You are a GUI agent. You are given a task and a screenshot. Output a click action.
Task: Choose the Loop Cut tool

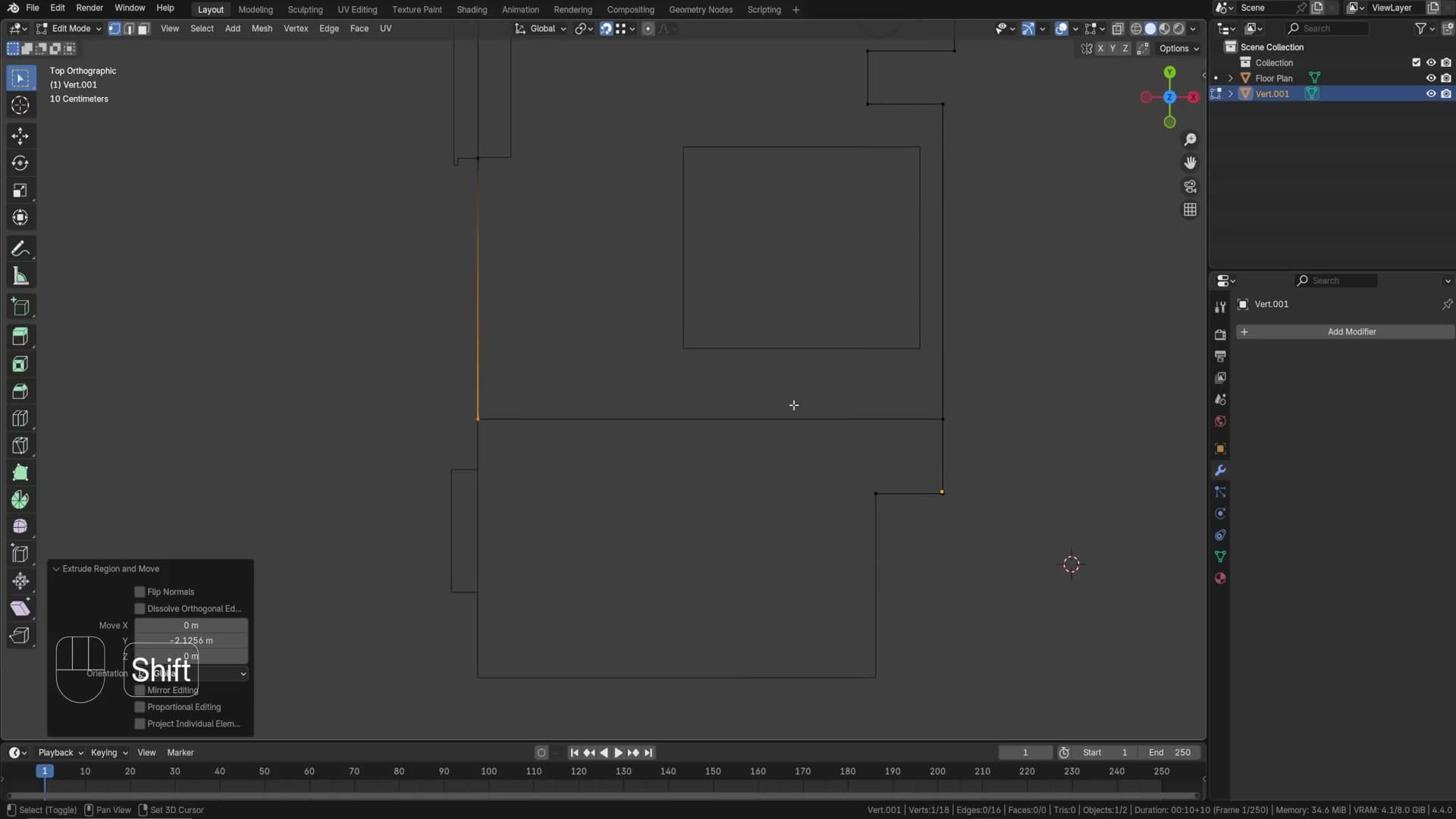tap(20, 419)
